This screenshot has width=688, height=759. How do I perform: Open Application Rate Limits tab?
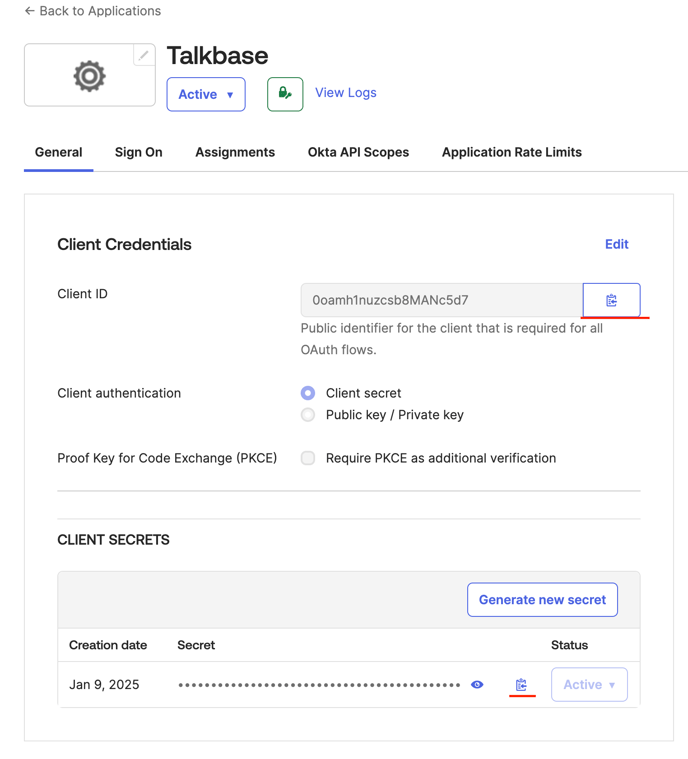point(512,152)
